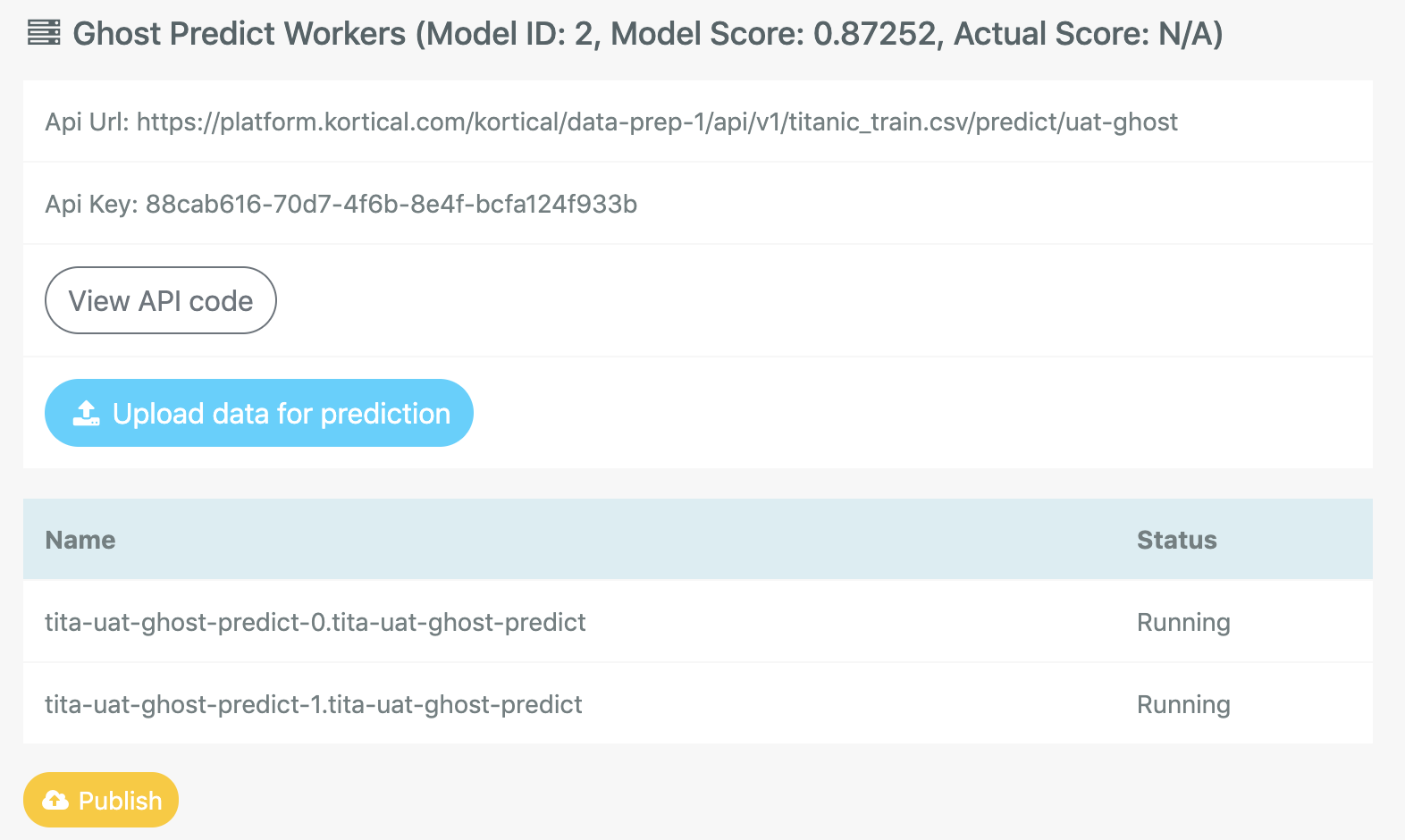Select worker tita-uat-ghost-predict-0 row

[698, 622]
